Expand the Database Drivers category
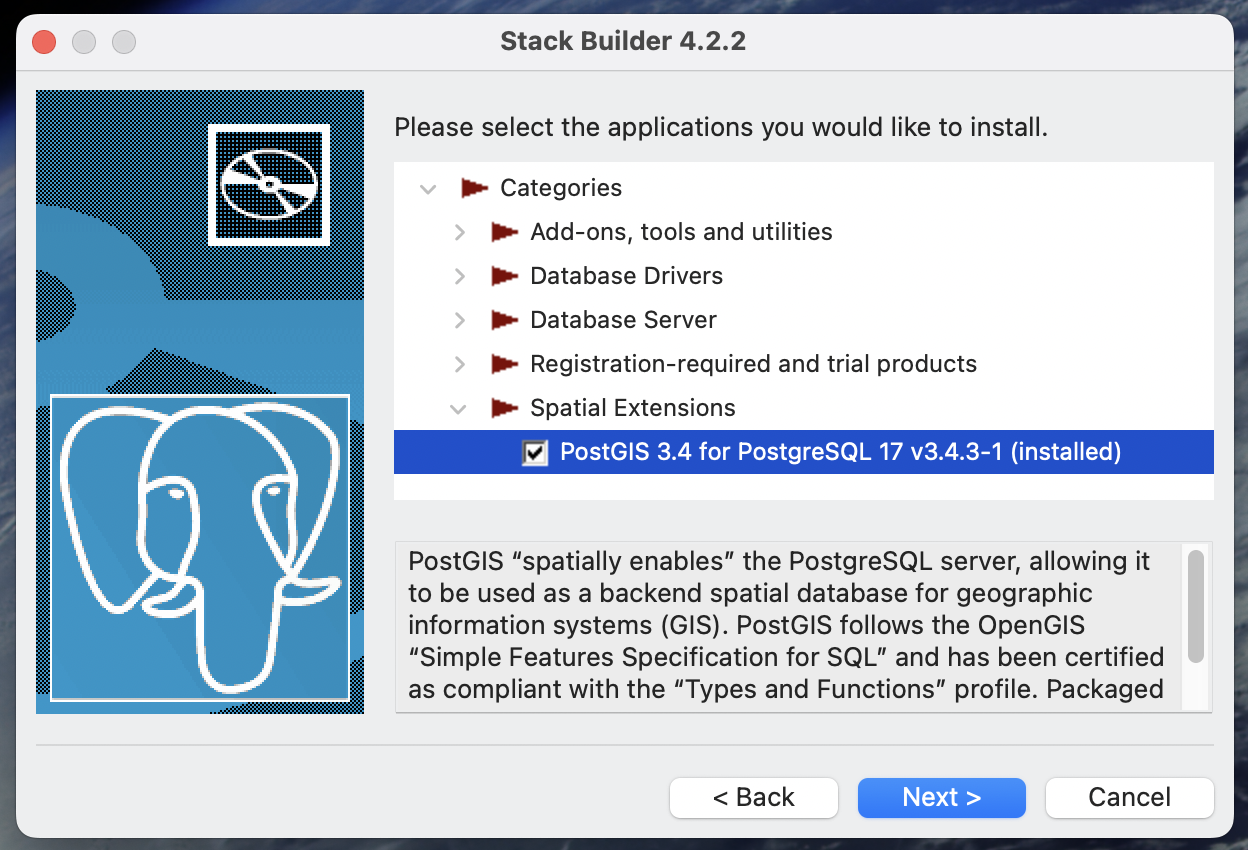This screenshot has height=850, width=1248. 459,276
